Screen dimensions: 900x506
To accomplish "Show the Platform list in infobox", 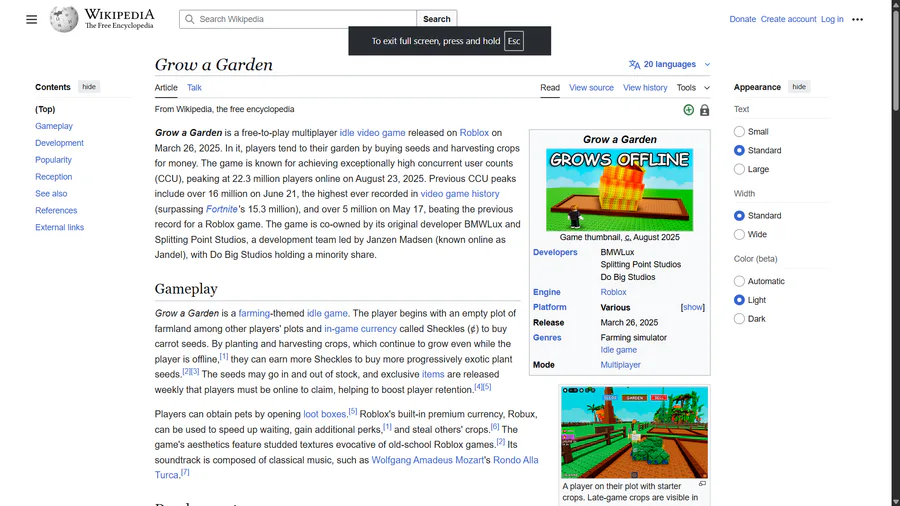I will coord(693,308).
